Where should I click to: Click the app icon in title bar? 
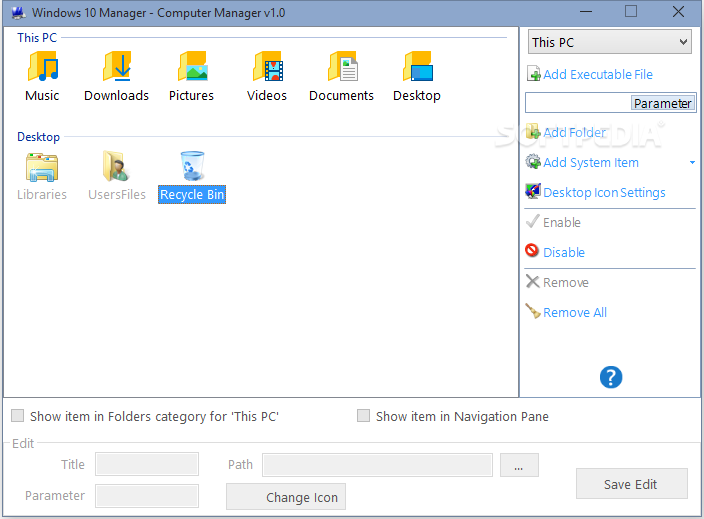18,13
